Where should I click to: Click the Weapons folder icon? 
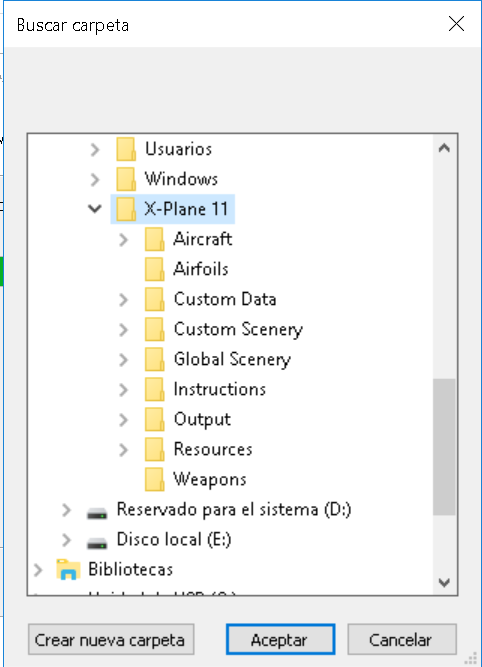pos(154,479)
